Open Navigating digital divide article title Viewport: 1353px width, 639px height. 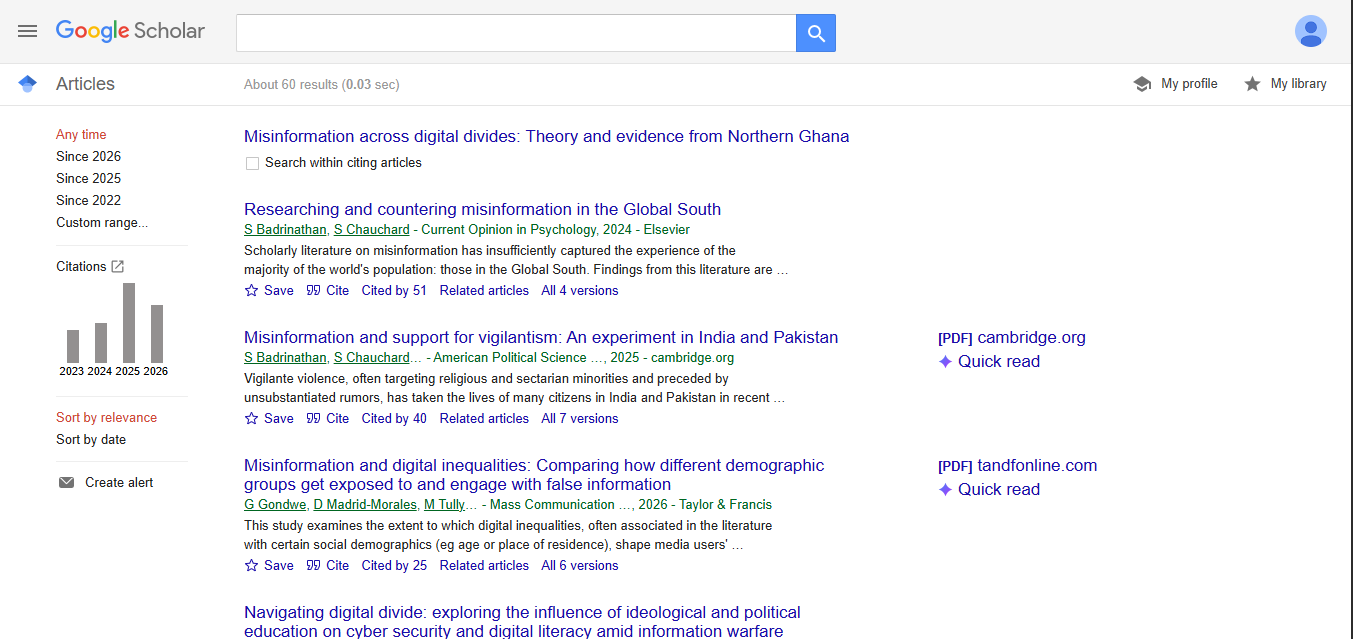(522, 621)
